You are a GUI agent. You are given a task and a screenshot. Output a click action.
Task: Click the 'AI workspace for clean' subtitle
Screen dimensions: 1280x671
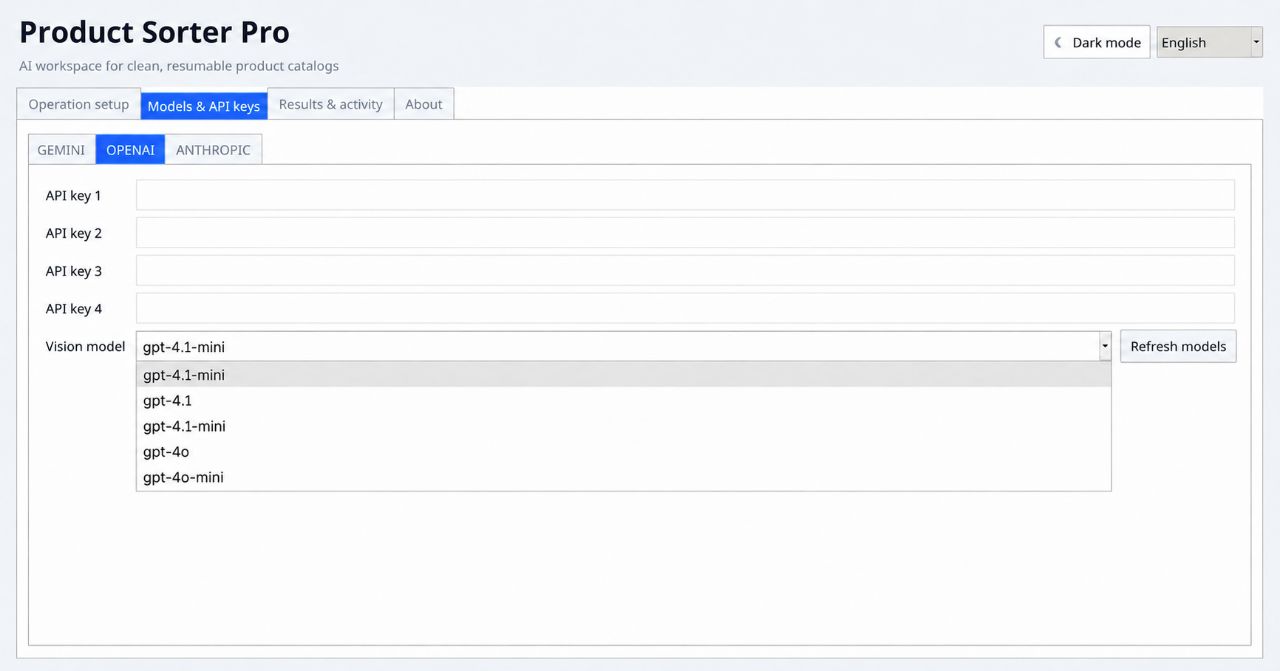tap(179, 66)
